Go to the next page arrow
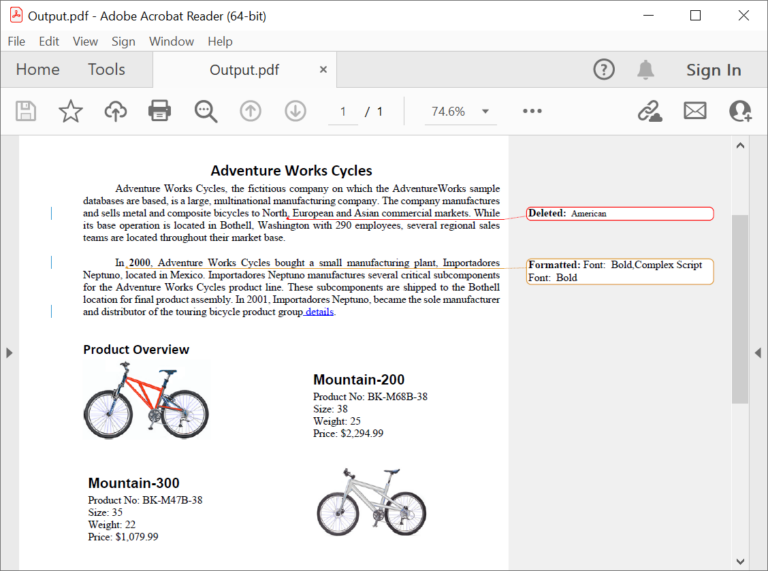This screenshot has width=768, height=571. (295, 111)
